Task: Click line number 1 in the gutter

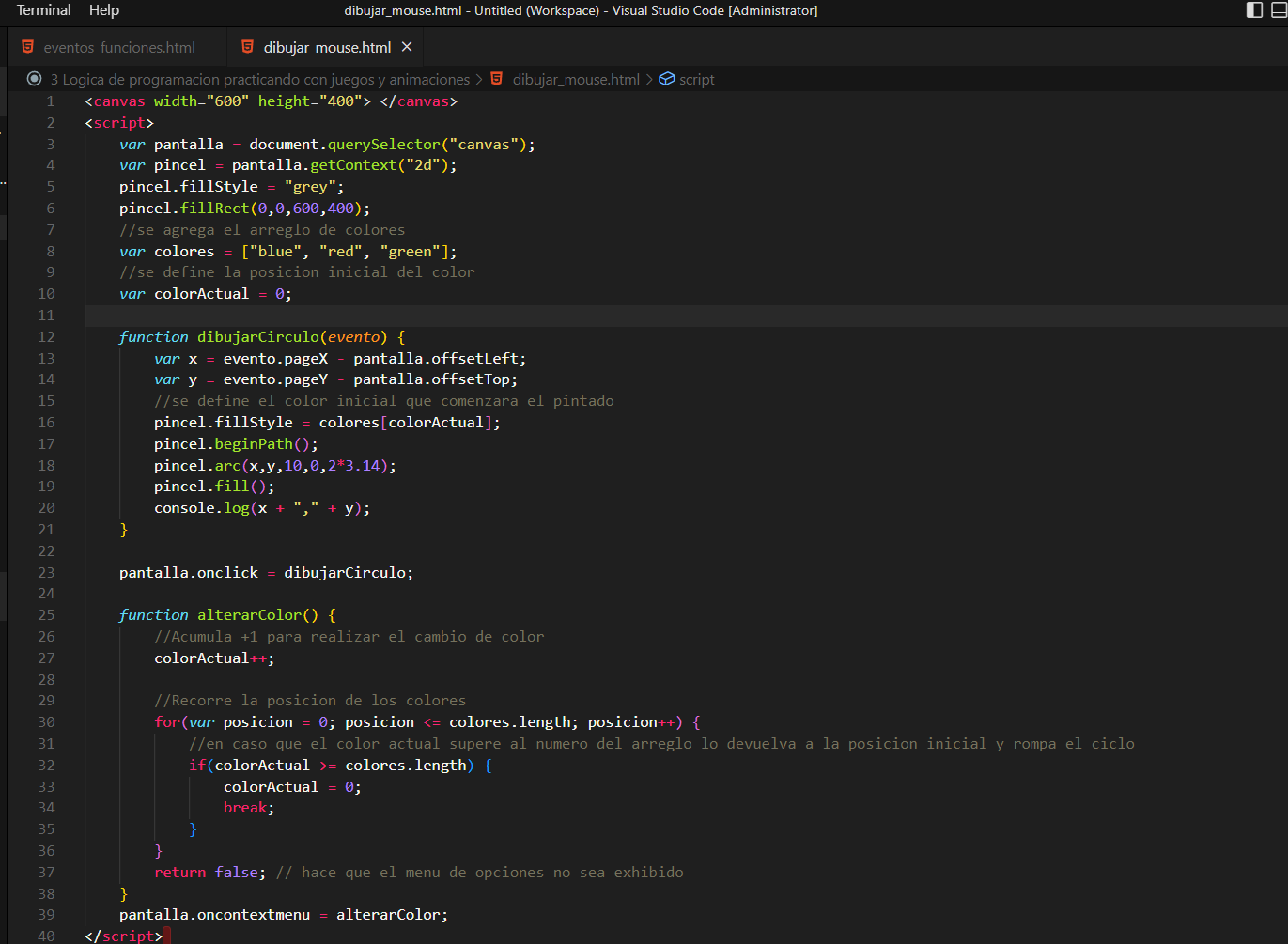Action: pyautogui.click(x=51, y=101)
